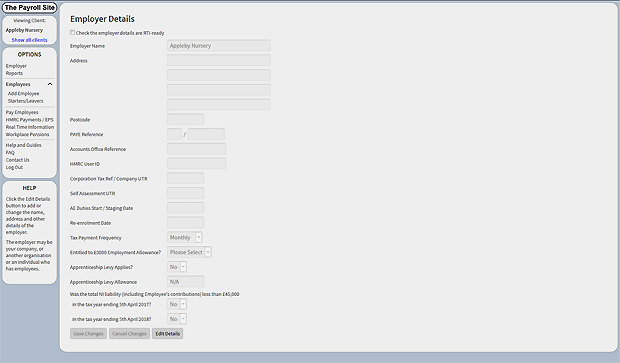Select Workplace Pensions in the sidebar
Image resolution: width=620 pixels, height=363 pixels.
coord(27,134)
